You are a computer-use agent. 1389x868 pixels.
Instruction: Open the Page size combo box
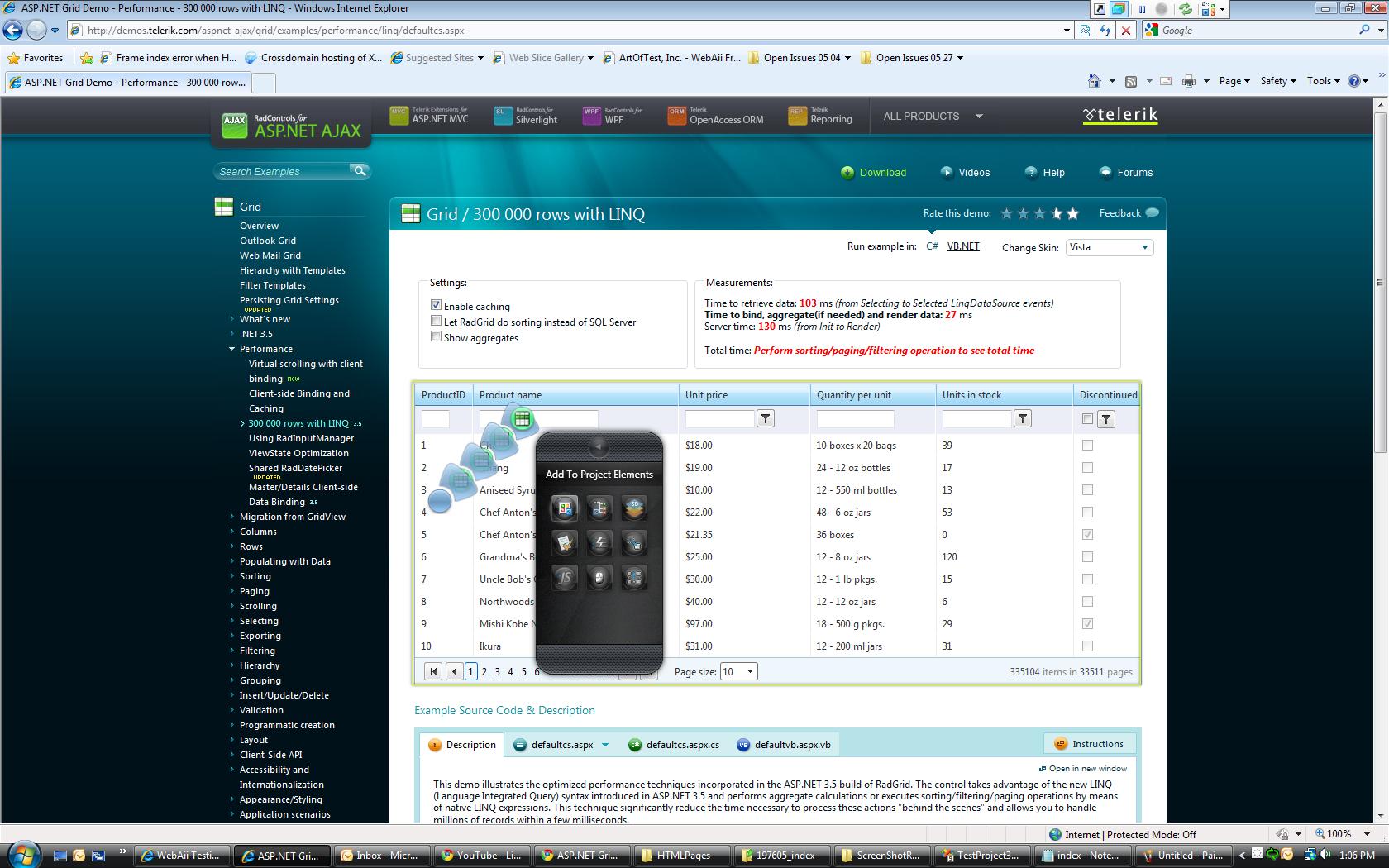pos(738,672)
